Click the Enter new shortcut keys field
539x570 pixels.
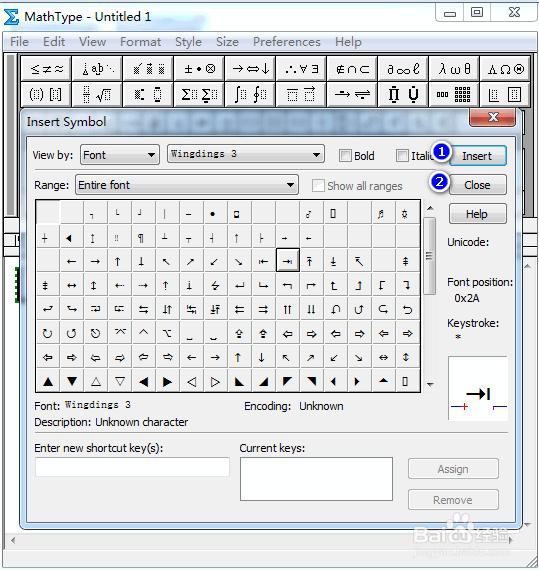coord(132,467)
